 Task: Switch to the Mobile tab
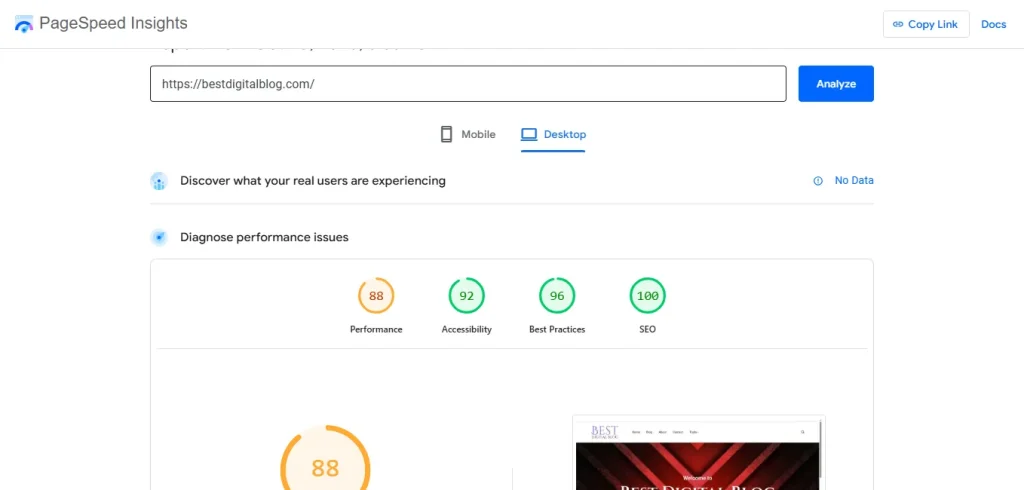click(468, 135)
